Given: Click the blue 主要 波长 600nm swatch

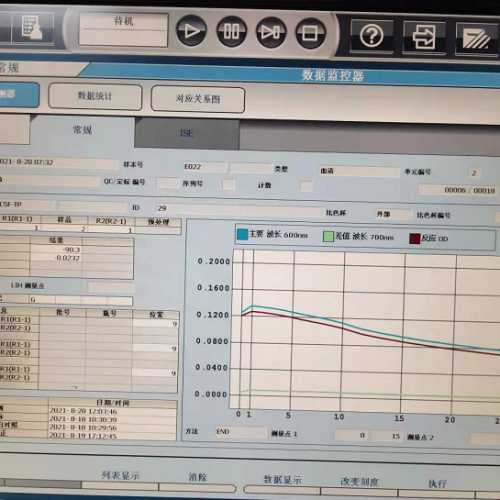Looking at the screenshot, I should click(242, 234).
